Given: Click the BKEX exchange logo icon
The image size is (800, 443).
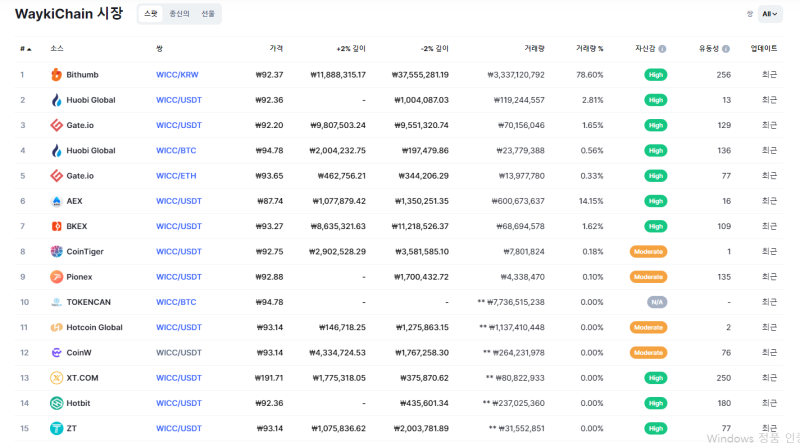Looking at the screenshot, I should pos(56,226).
